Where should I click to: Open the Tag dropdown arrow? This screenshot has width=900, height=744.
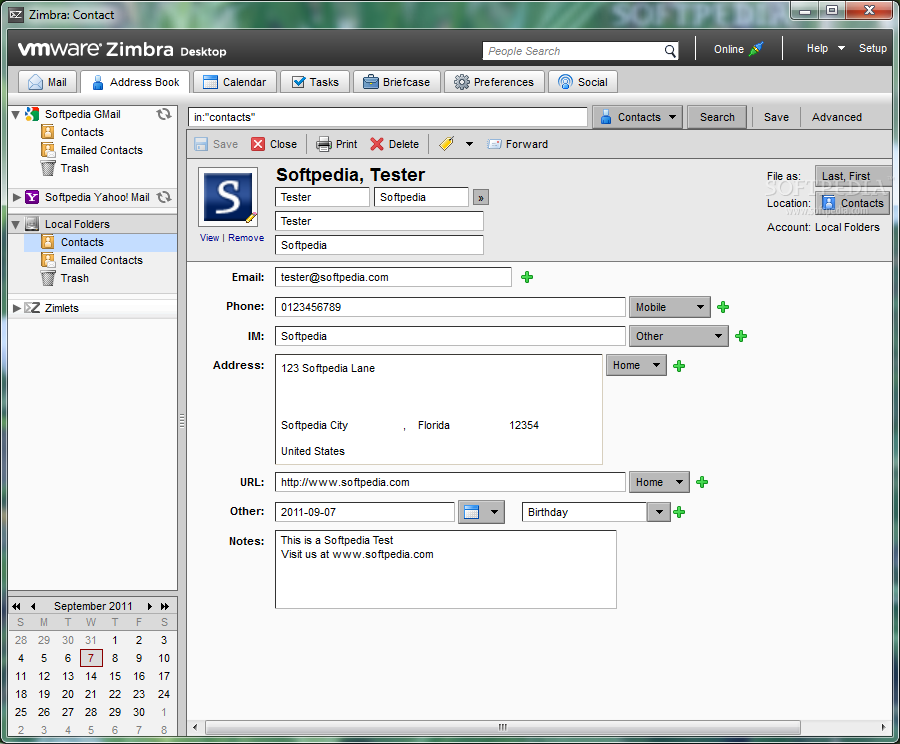click(470, 144)
